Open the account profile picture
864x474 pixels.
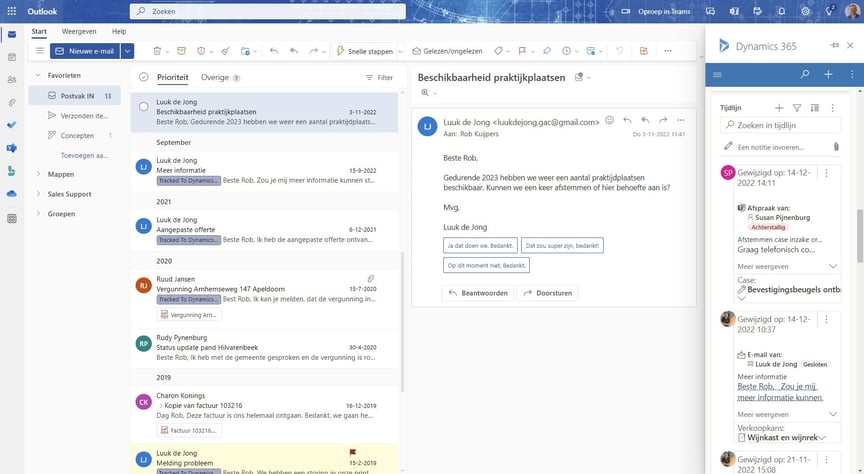(852, 11)
